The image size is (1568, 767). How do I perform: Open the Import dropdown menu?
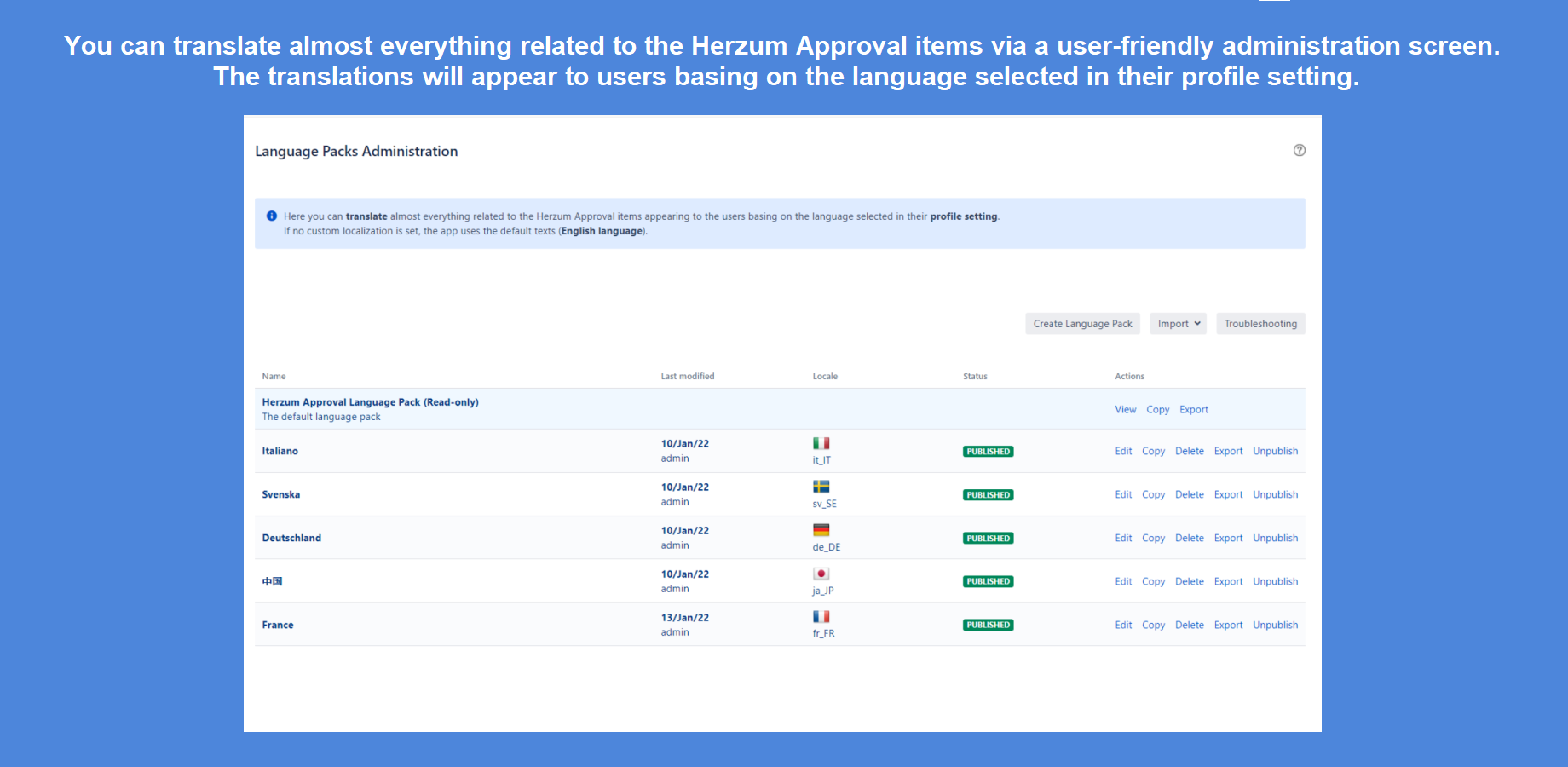(x=1178, y=323)
